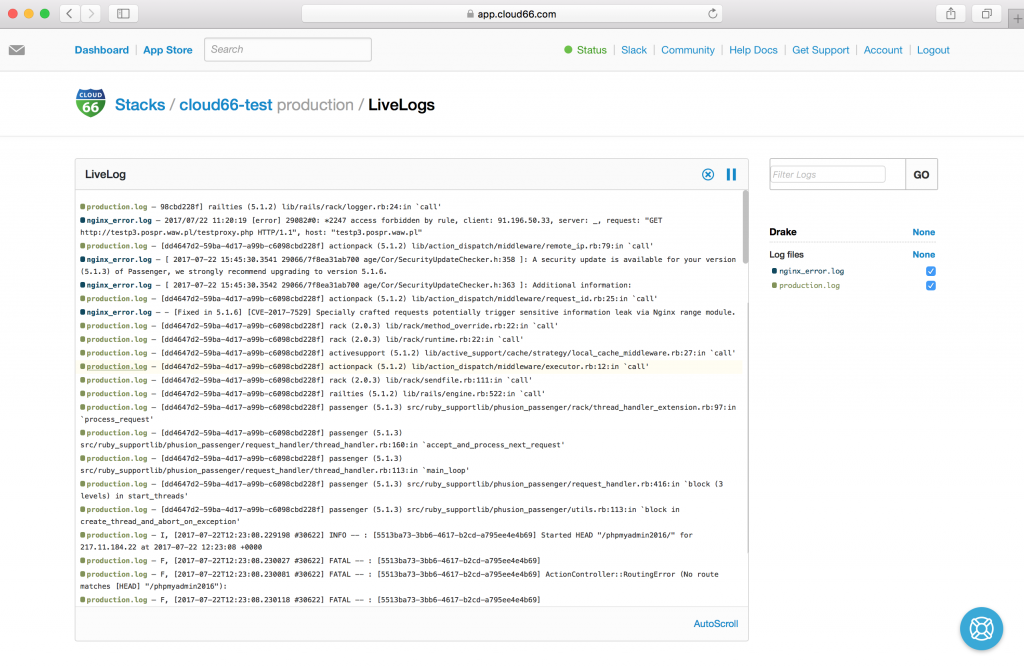Open the Dashboard page
This screenshot has height=667, width=1024.
click(x=101, y=50)
